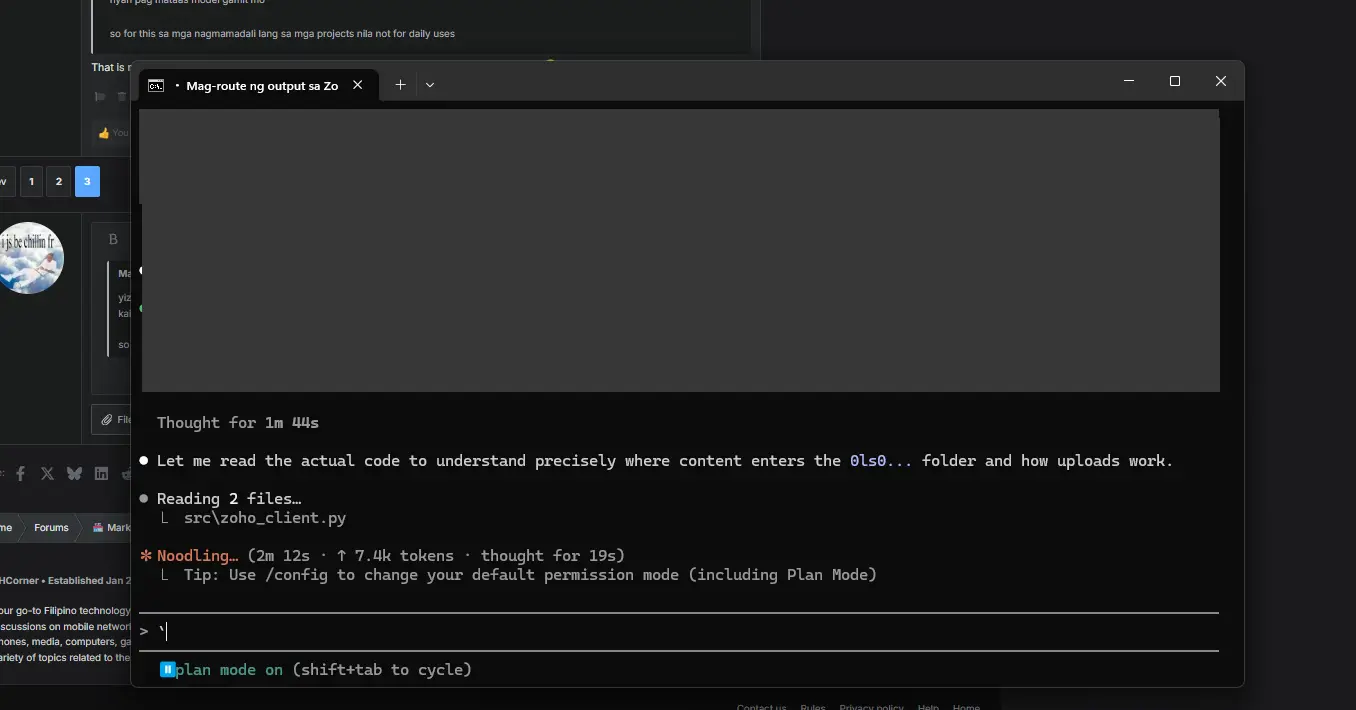The height and width of the screenshot is (710, 1356).
Task: Toggle bold formatting in the forum reply editor
Action: [113, 239]
